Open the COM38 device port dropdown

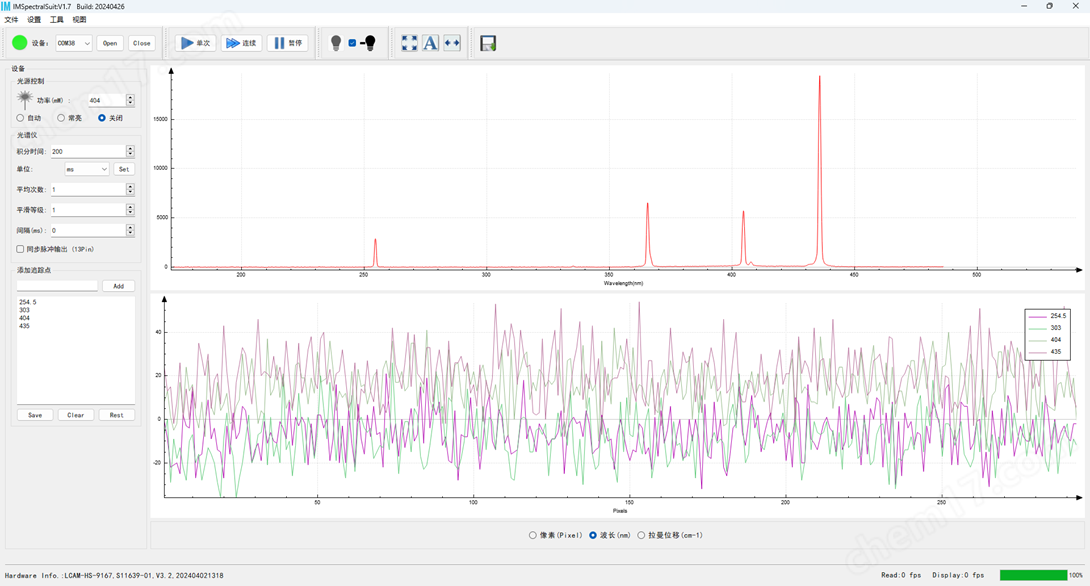[73, 43]
